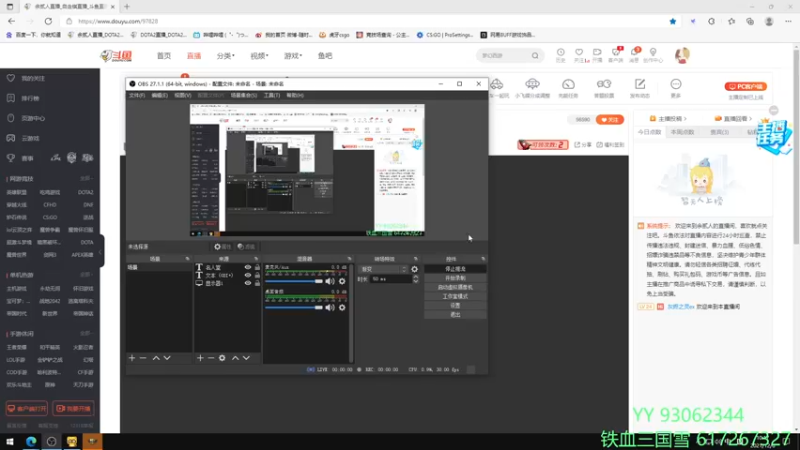Viewport: 800px width, 450px height.
Task: Mute the mic/aux speaker icon
Action: pyautogui.click(x=330, y=281)
